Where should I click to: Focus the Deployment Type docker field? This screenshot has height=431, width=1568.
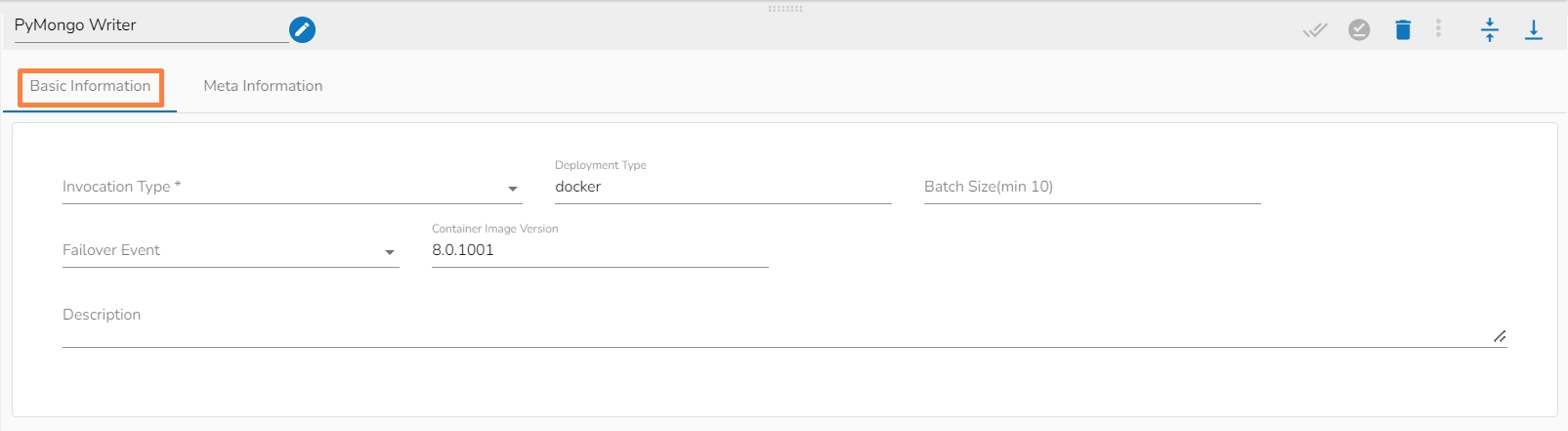coord(722,188)
